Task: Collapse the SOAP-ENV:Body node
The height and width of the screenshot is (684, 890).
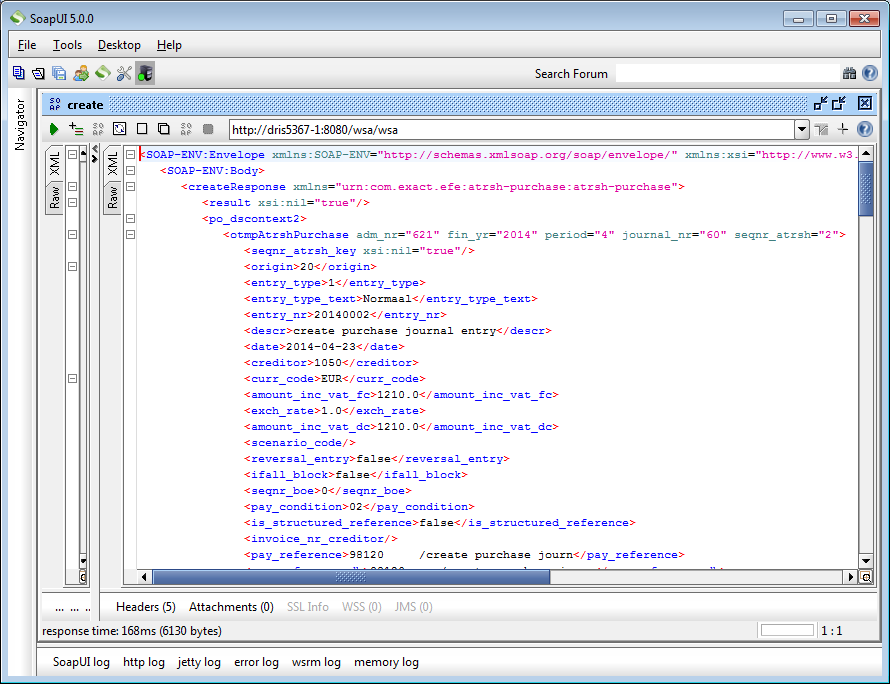Action: 131,170
